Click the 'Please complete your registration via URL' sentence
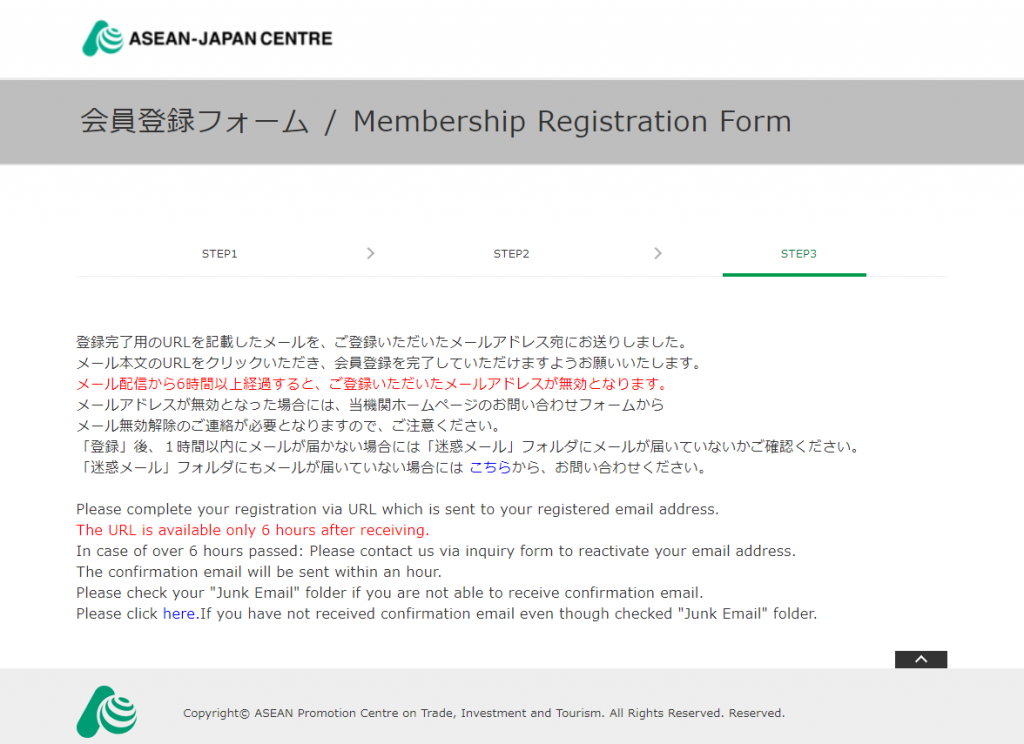The height and width of the screenshot is (744, 1024). (397, 509)
